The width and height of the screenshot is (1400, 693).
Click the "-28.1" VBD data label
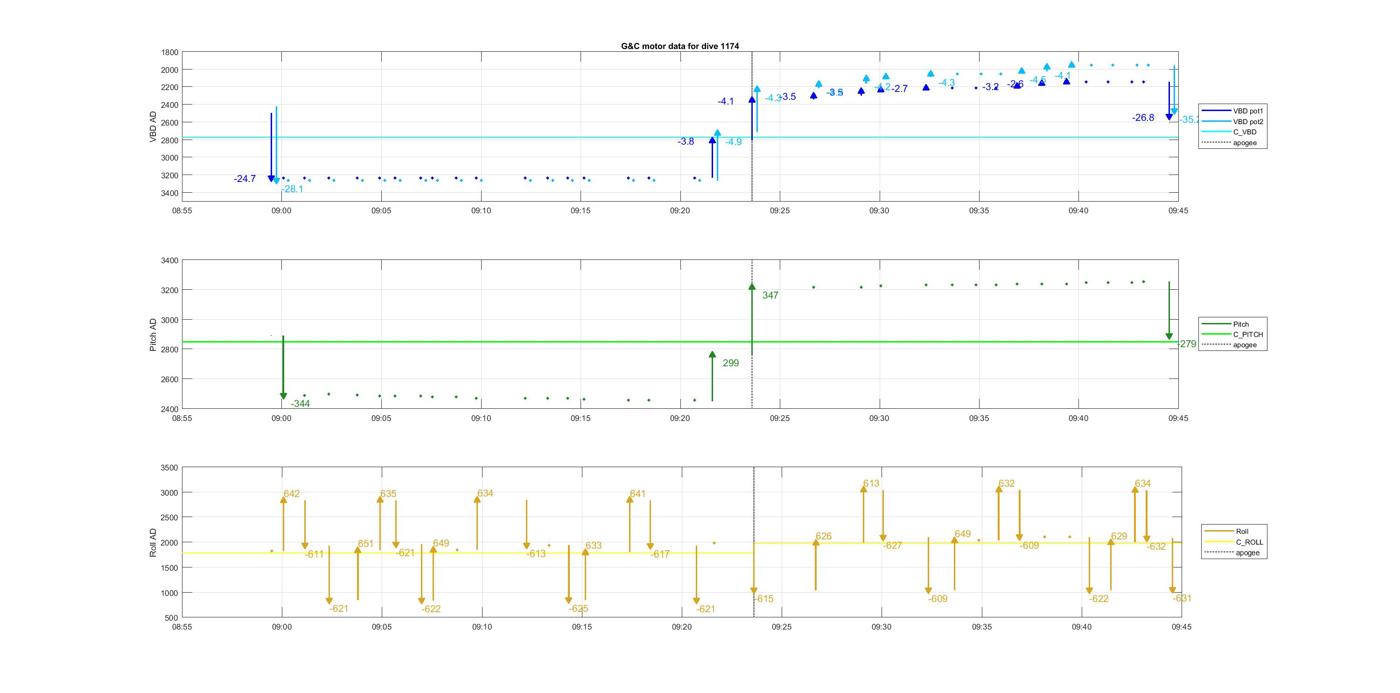click(x=292, y=189)
